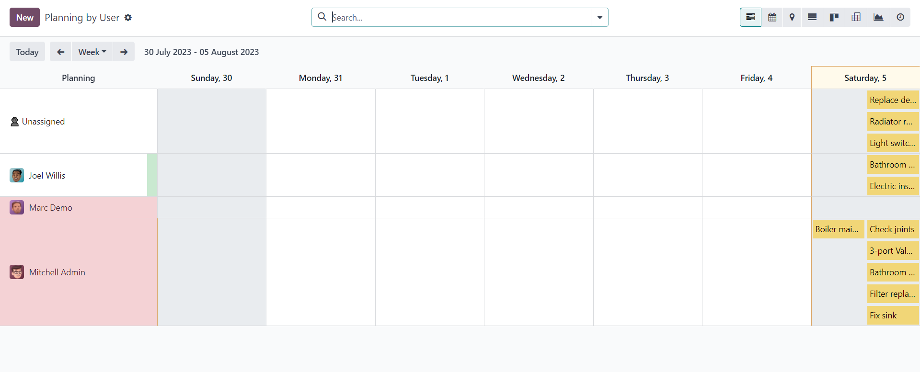The width and height of the screenshot is (920, 372).
Task: Open the Pivot view icon
Action: click(x=856, y=18)
